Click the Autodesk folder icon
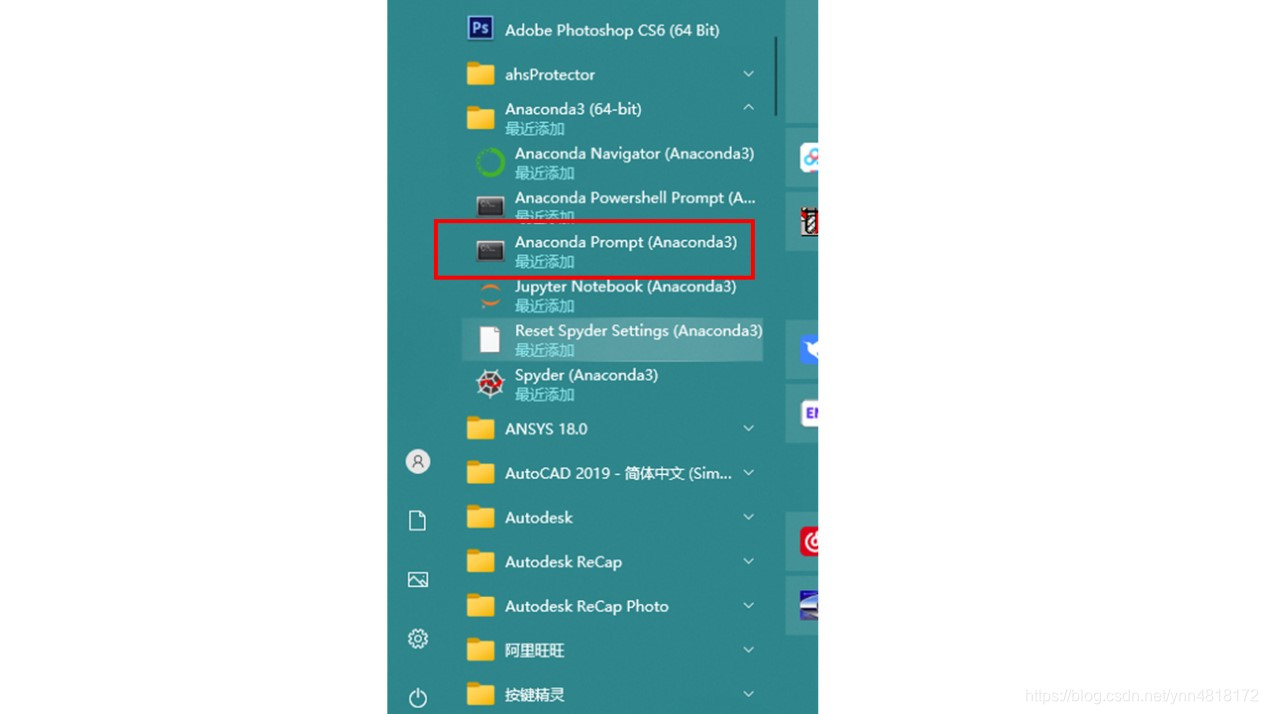Viewport: 1268px width, 714px height. pyautogui.click(x=480, y=517)
